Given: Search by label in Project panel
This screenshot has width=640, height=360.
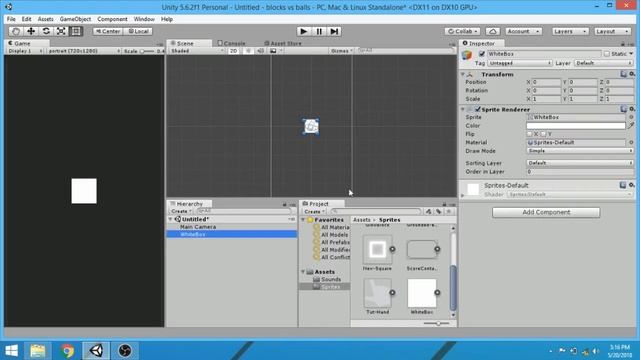Looking at the screenshot, I should pyautogui.click(x=438, y=211).
